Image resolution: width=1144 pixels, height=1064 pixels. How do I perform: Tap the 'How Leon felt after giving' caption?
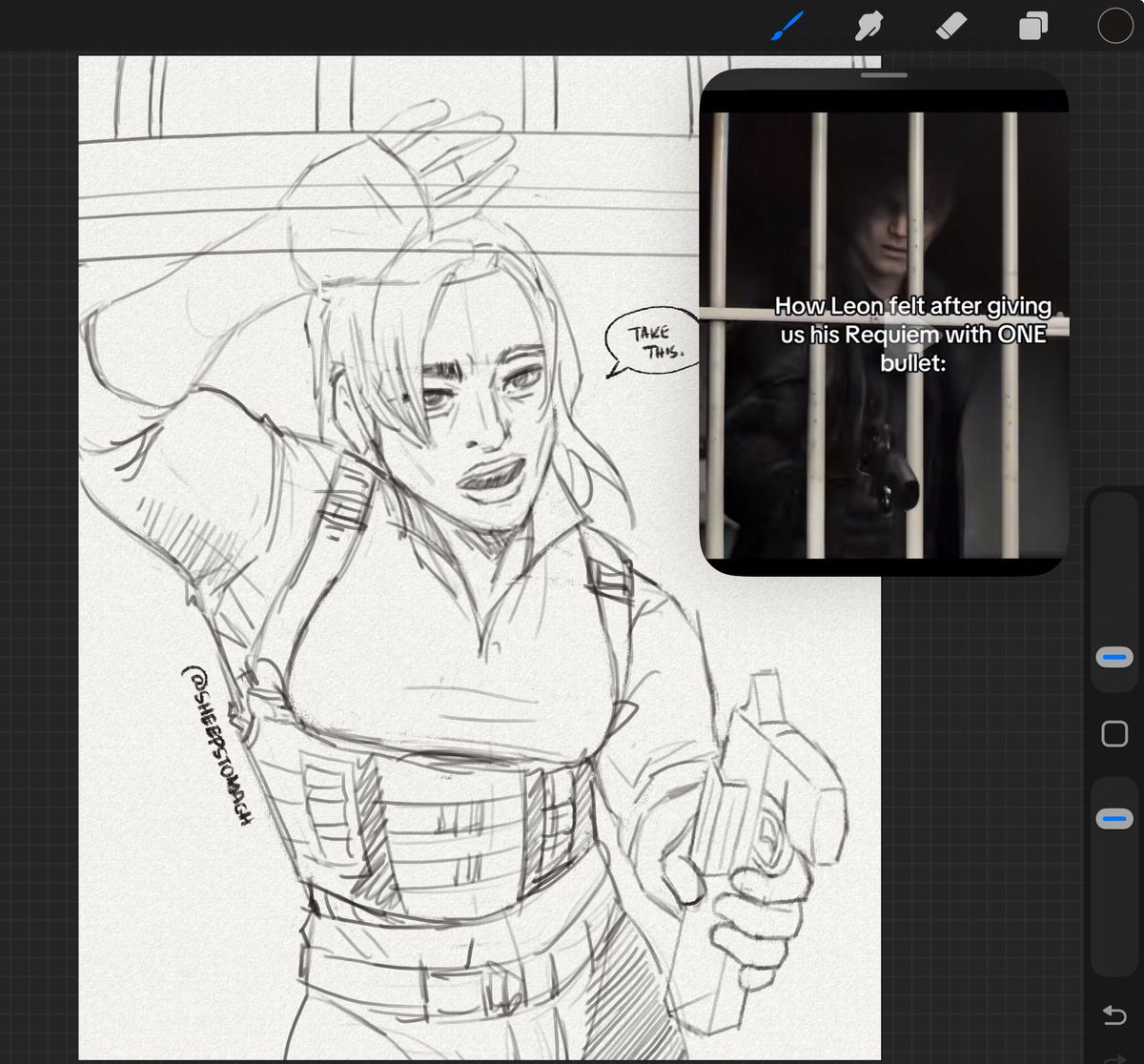(912, 307)
